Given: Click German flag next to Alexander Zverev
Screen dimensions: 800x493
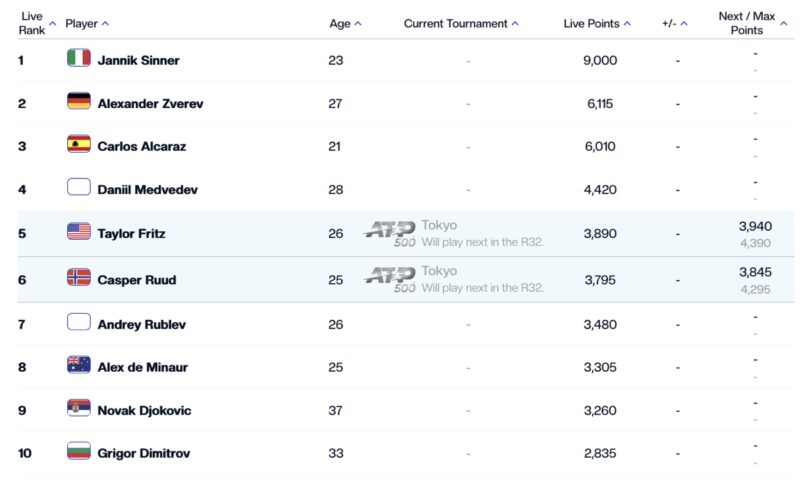Looking at the screenshot, I should tap(79, 101).
